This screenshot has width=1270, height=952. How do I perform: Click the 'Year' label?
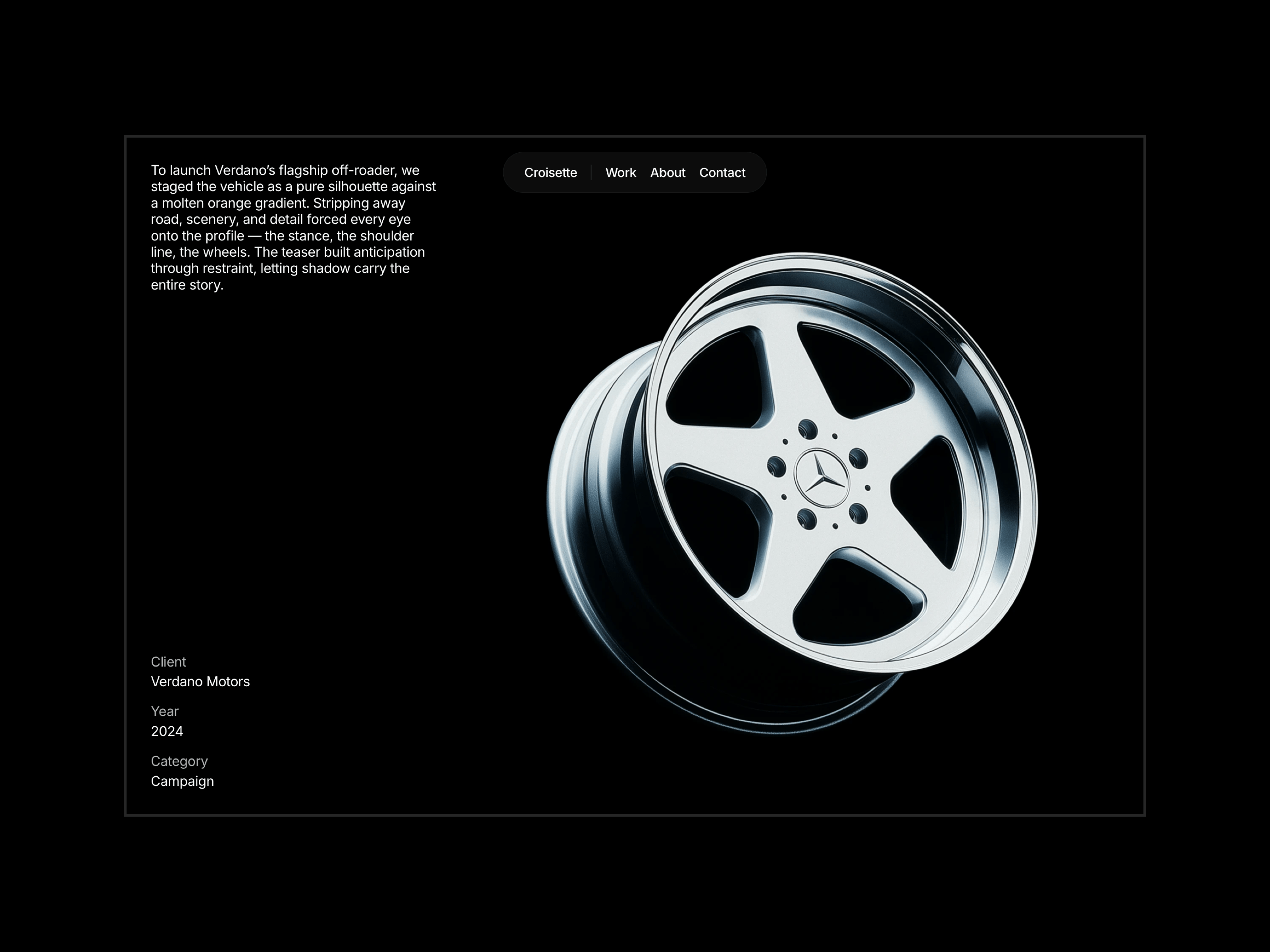(x=165, y=711)
